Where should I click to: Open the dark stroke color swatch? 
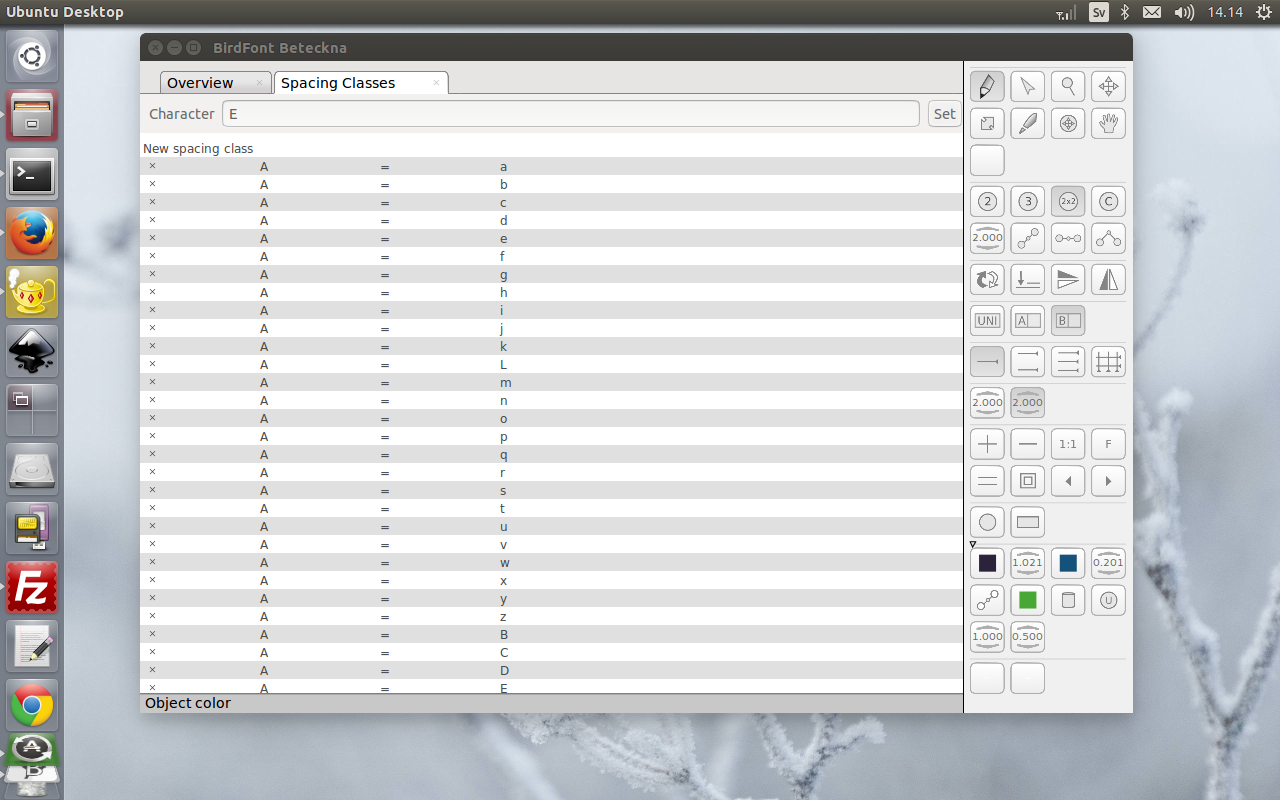[x=987, y=564]
